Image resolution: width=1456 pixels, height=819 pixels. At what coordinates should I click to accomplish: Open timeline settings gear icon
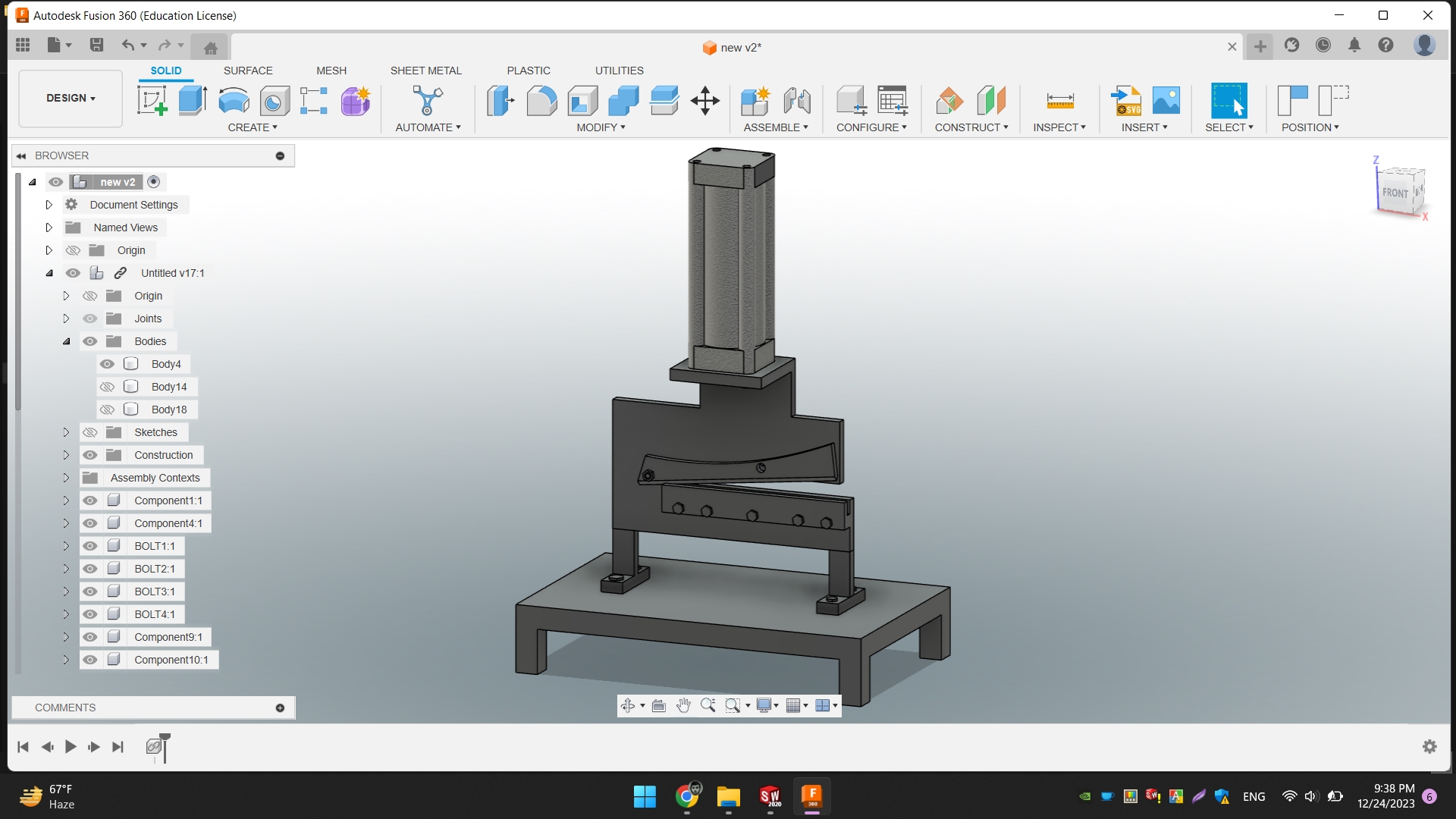(1429, 746)
